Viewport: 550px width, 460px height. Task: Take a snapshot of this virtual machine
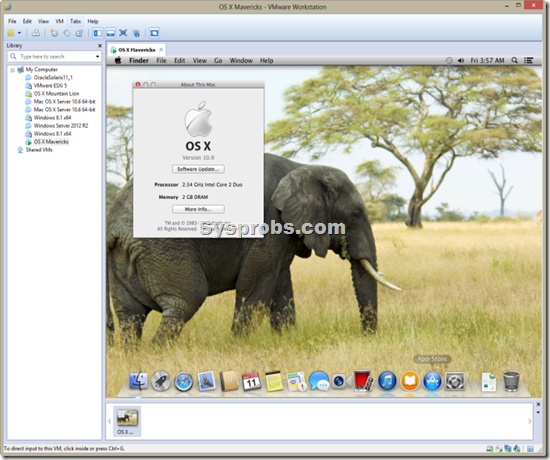tap(54, 33)
